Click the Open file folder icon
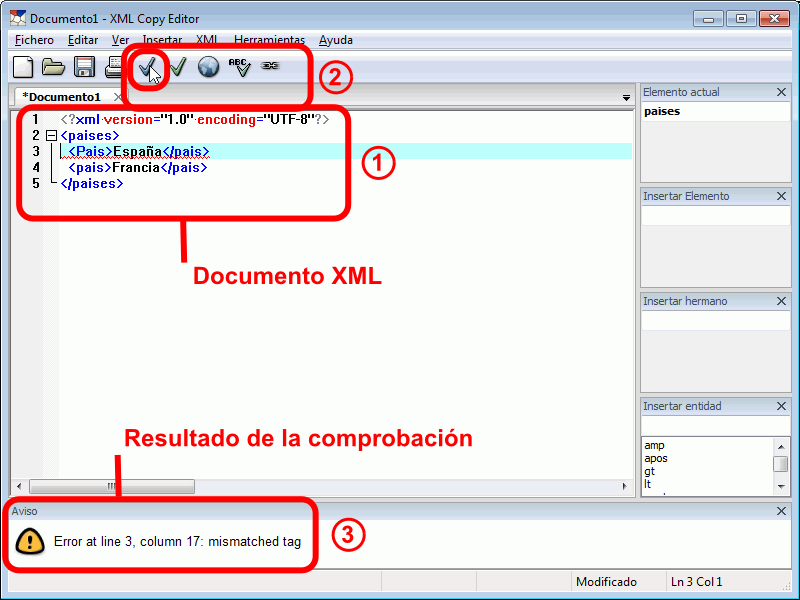Viewport: 800px width, 600px height. pyautogui.click(x=53, y=67)
